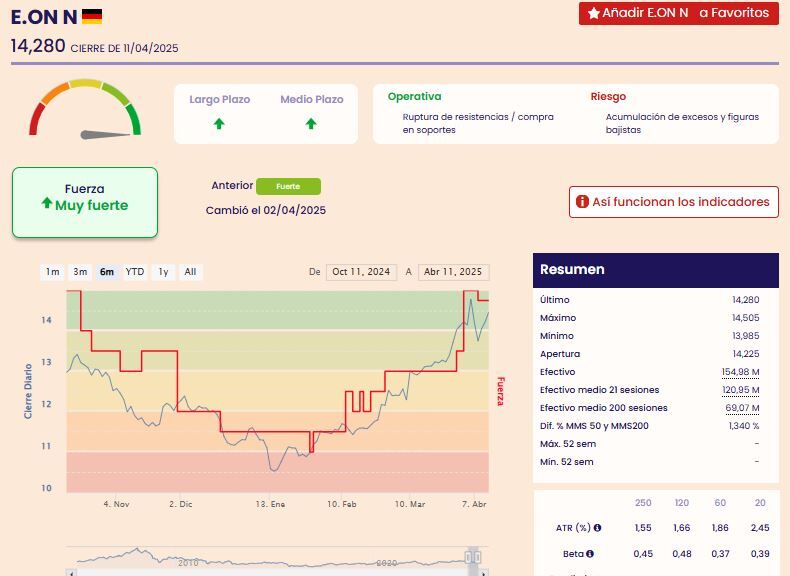
Task: Click the left navigator range handle
Action: coord(469,557)
